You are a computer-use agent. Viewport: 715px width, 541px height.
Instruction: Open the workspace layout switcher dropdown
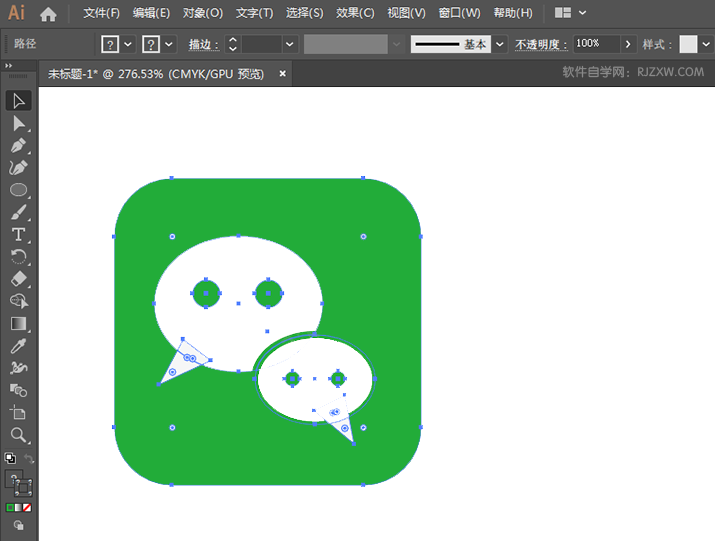coord(582,13)
